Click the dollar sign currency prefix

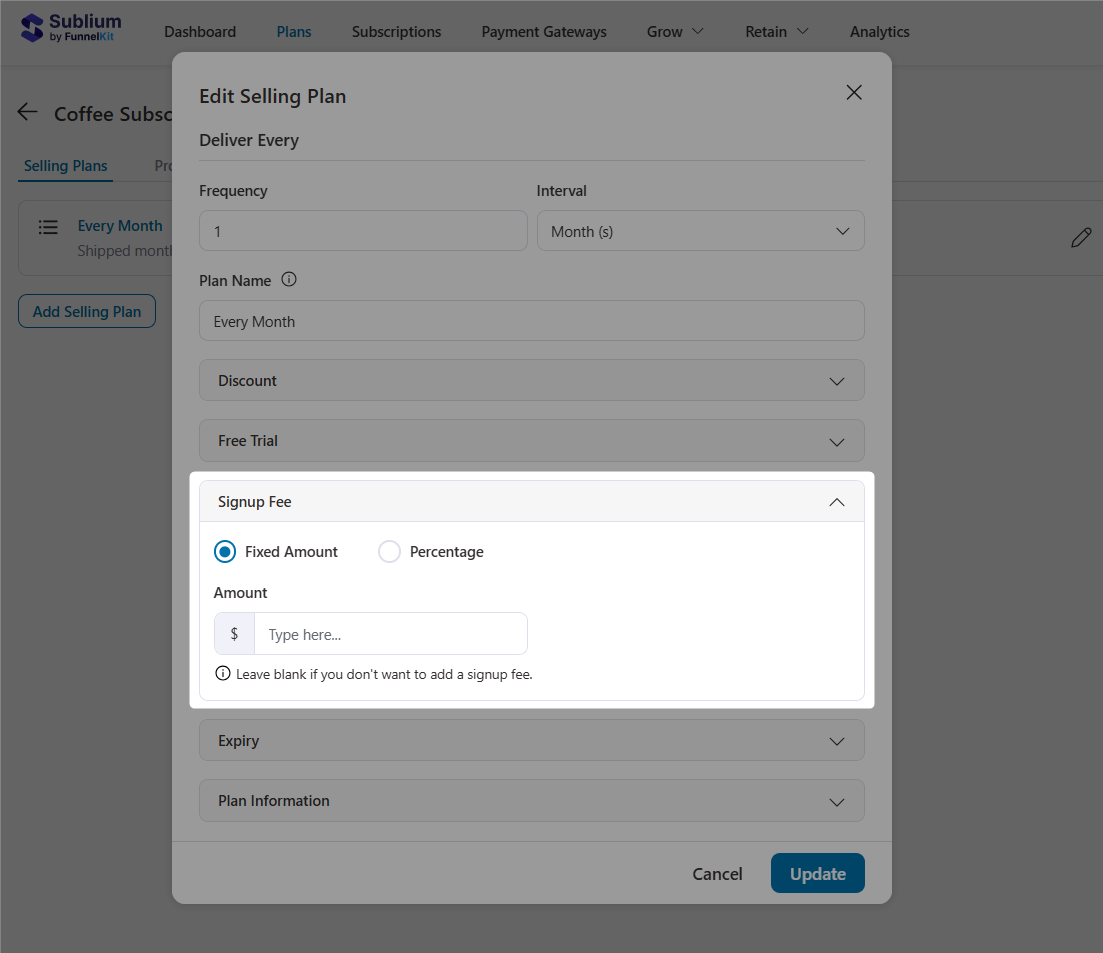pos(233,633)
